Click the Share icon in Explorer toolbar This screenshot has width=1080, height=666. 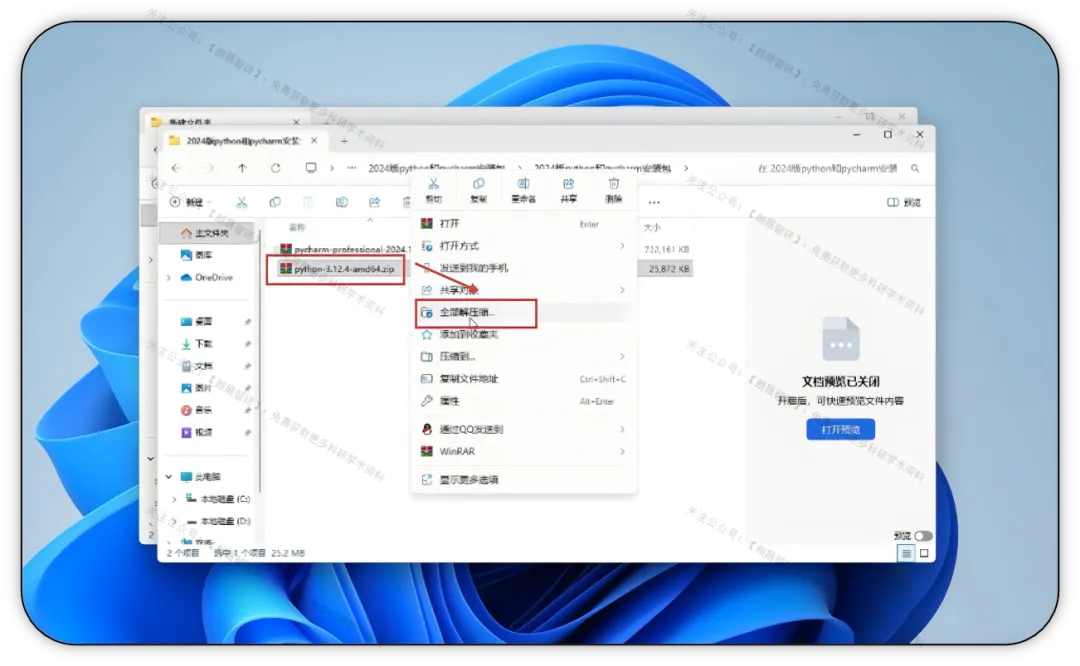(374, 202)
